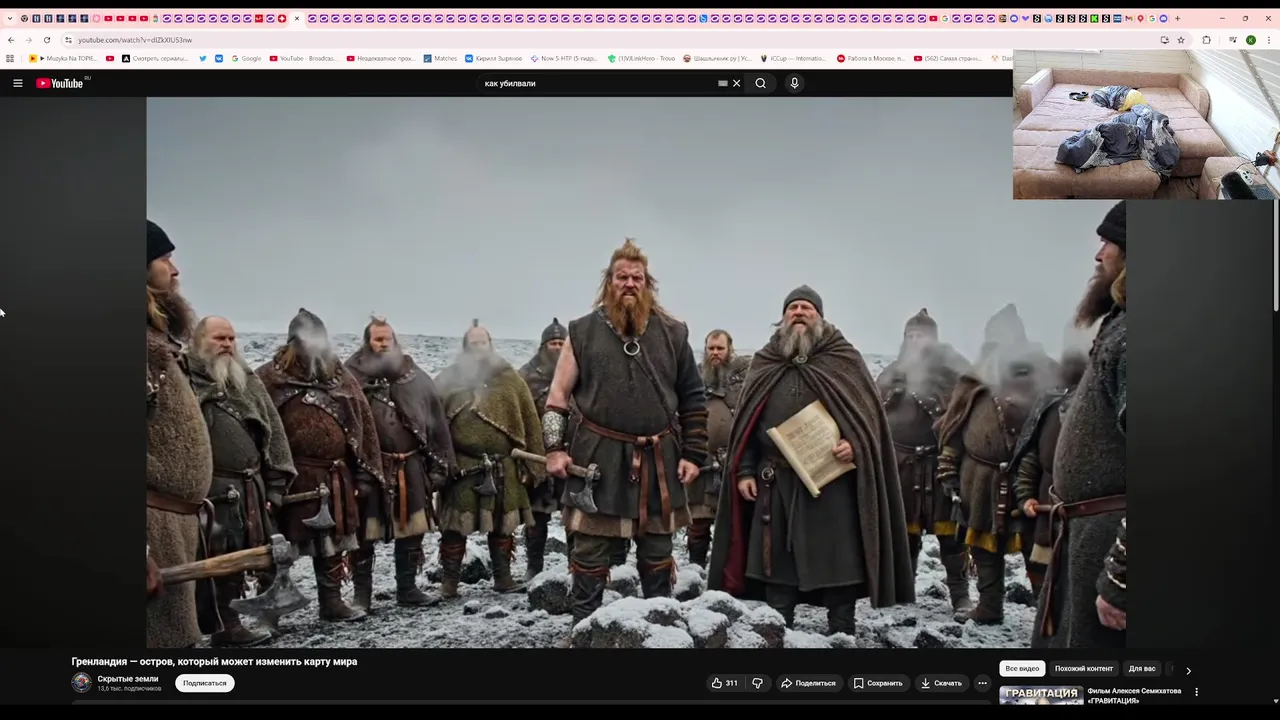Download the video with Скачать

point(941,683)
